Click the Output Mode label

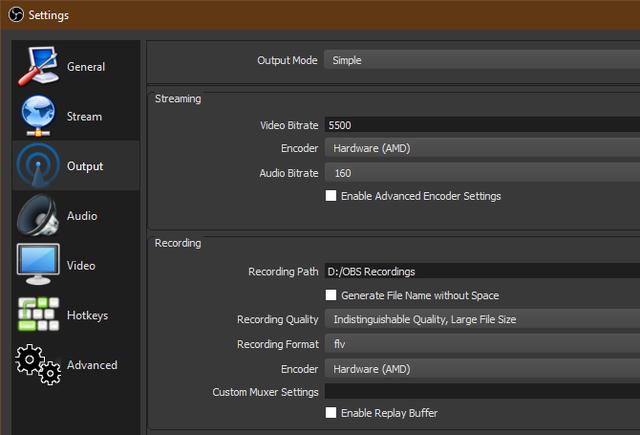pos(287,60)
